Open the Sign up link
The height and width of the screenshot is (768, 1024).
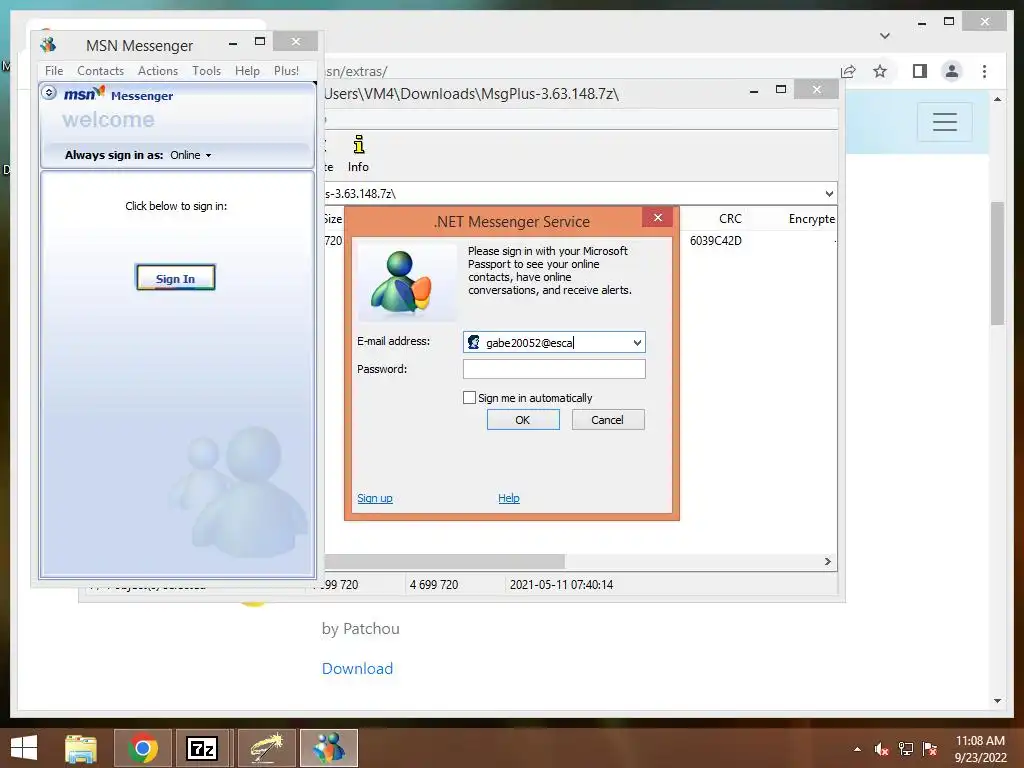(375, 498)
